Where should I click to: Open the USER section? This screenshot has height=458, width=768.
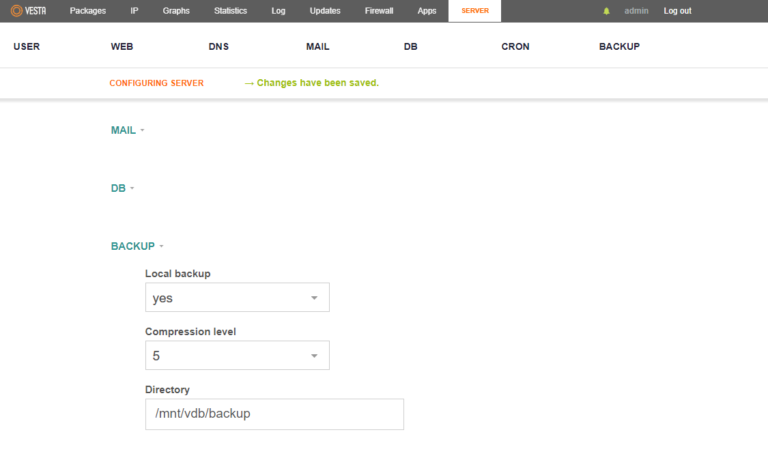click(26, 47)
